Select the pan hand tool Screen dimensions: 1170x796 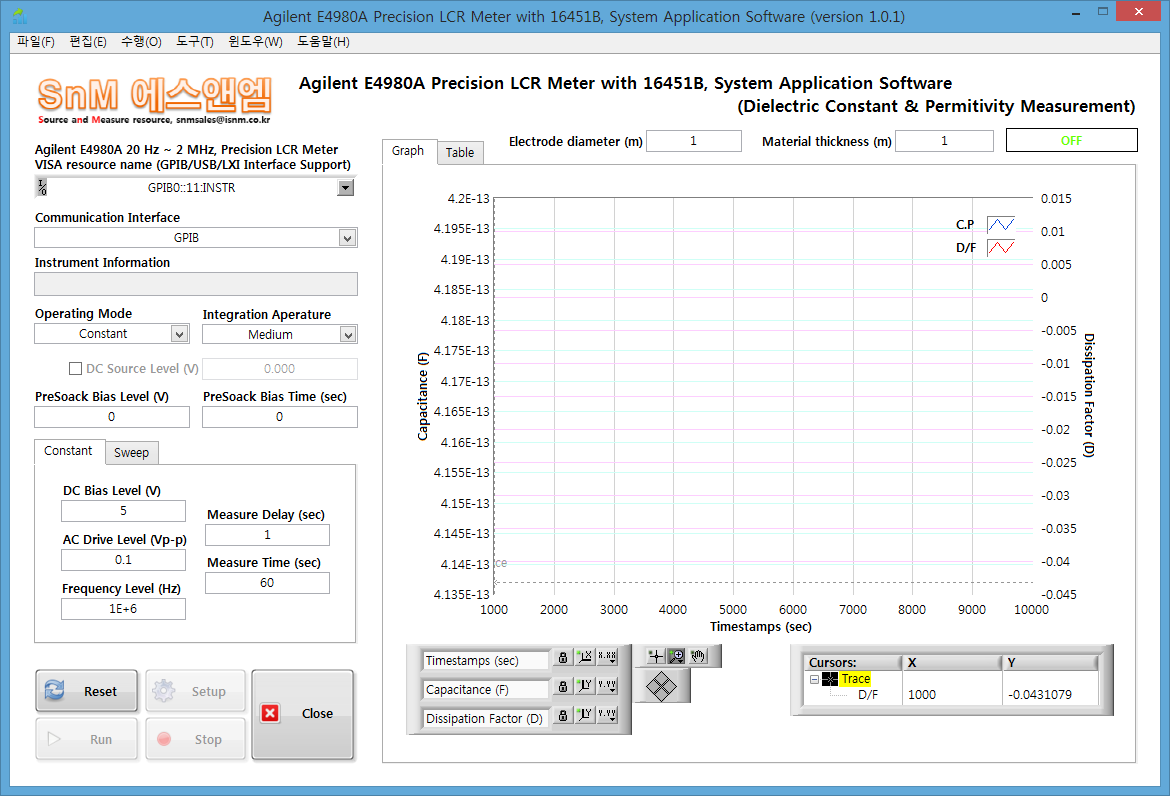[x=698, y=656]
